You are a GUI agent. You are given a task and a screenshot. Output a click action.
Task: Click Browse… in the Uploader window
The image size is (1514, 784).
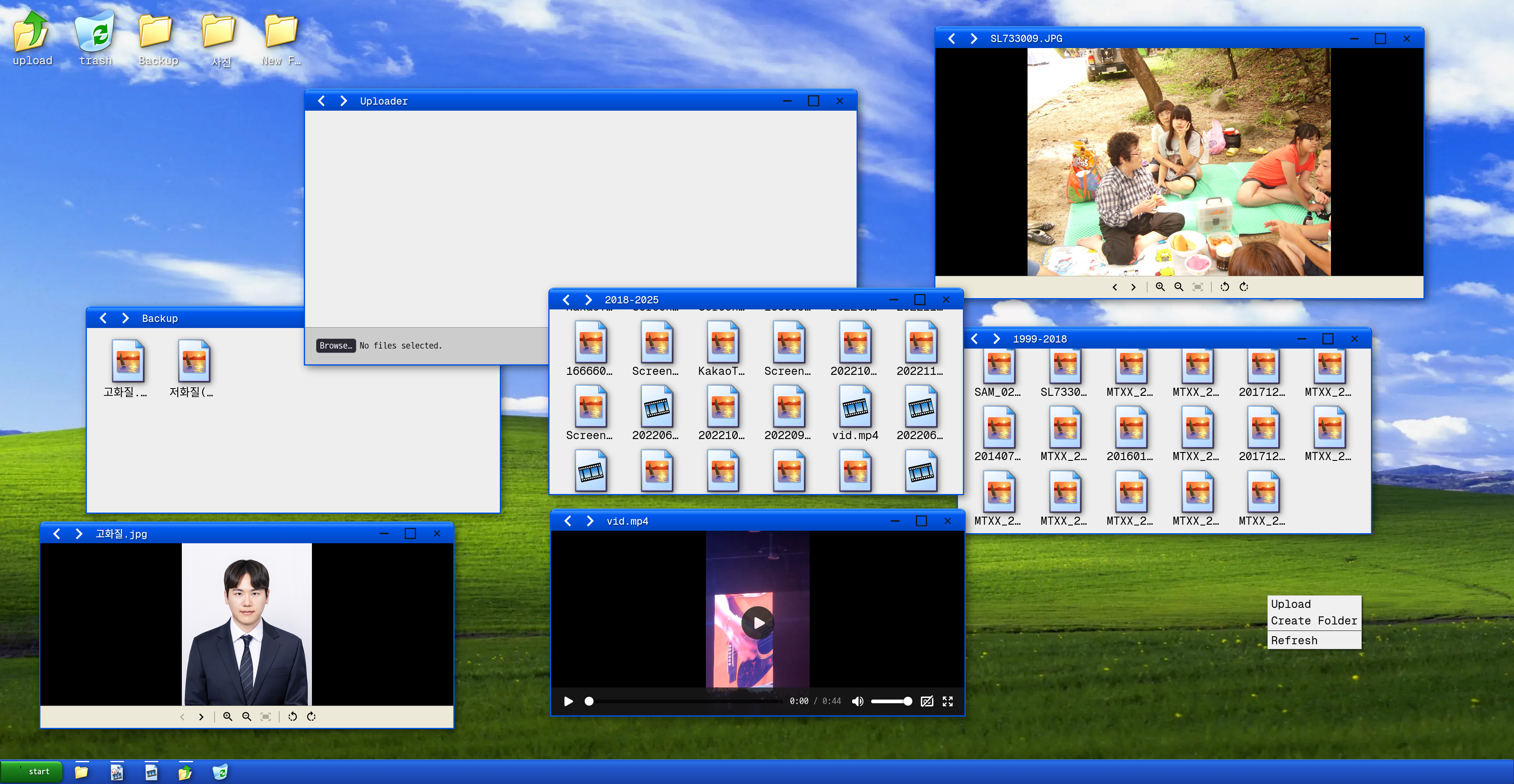(336, 346)
